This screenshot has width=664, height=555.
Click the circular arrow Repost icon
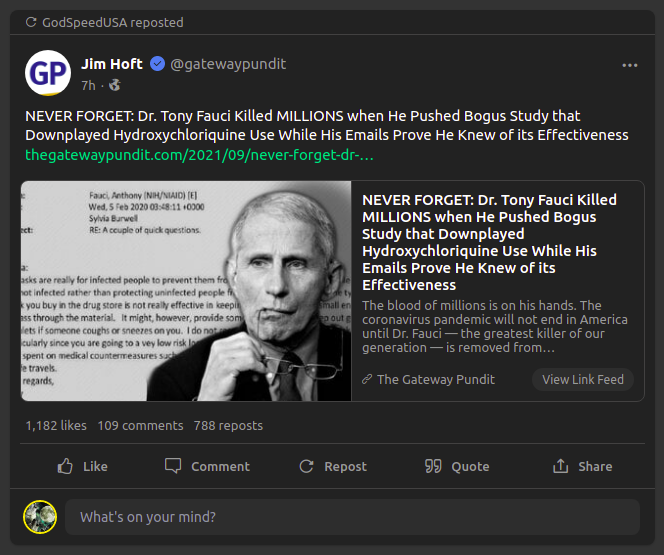(x=307, y=466)
